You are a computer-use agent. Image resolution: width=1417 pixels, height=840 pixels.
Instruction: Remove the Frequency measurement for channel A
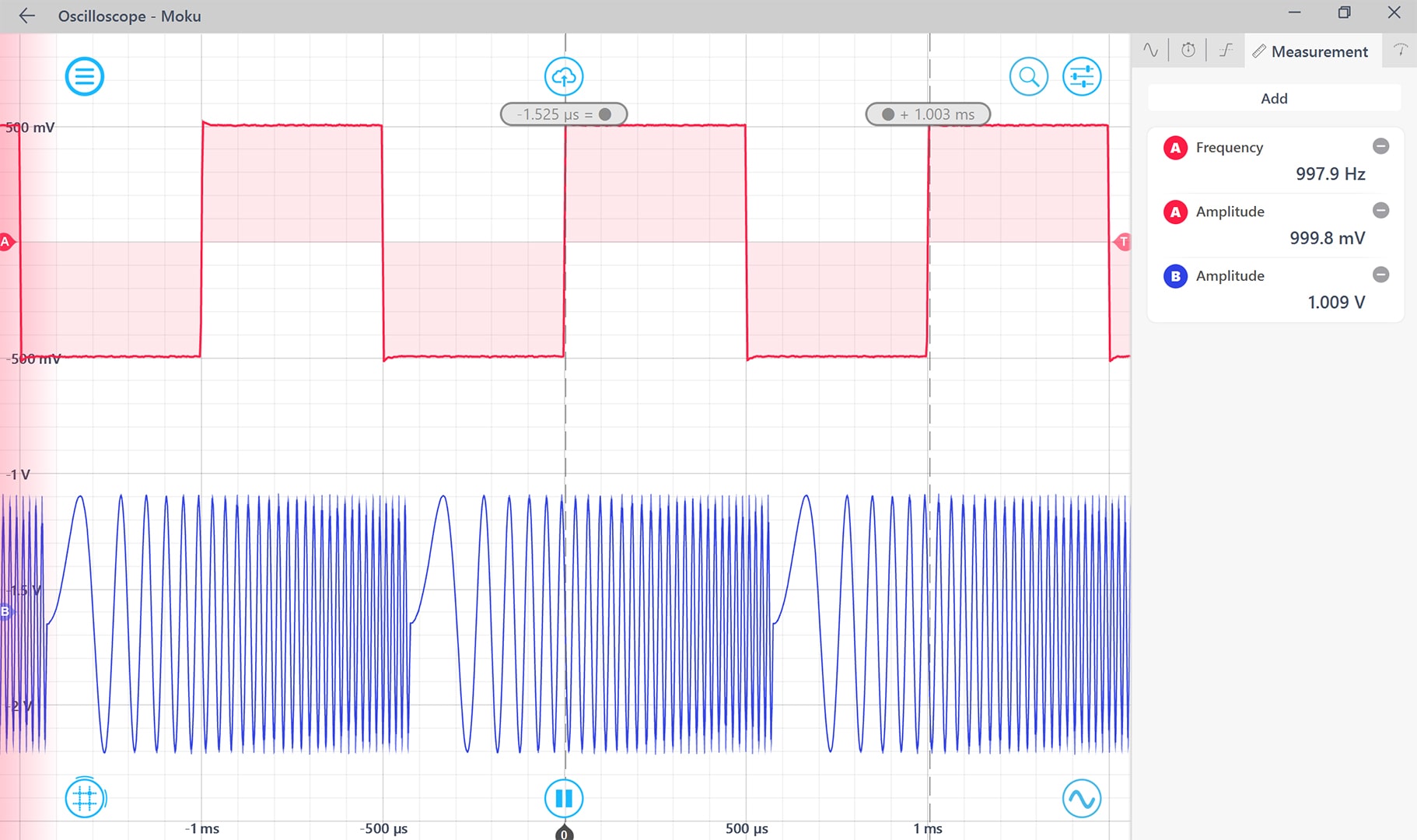pyautogui.click(x=1380, y=145)
